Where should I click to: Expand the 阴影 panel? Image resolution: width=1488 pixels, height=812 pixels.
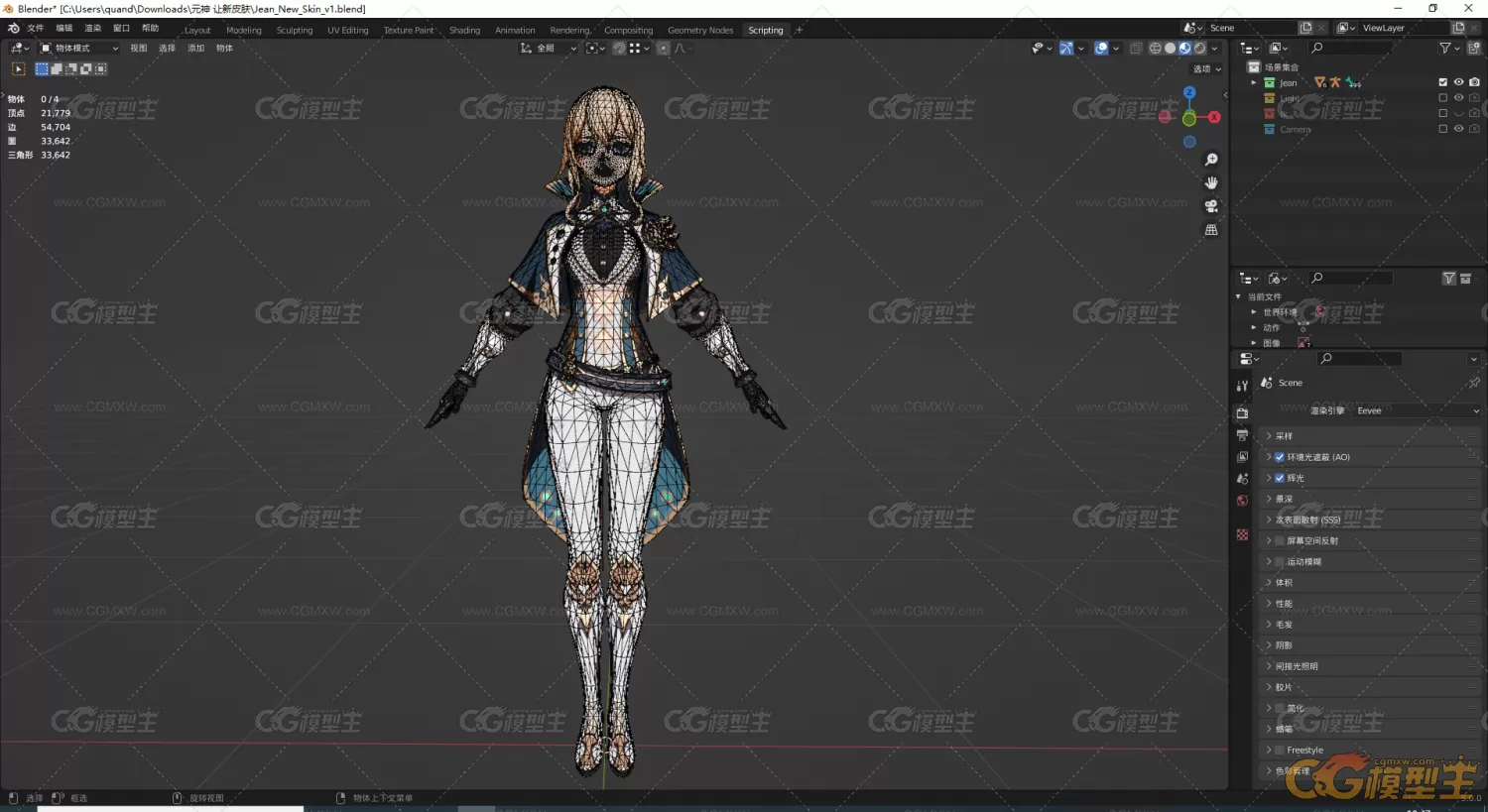point(1369,645)
